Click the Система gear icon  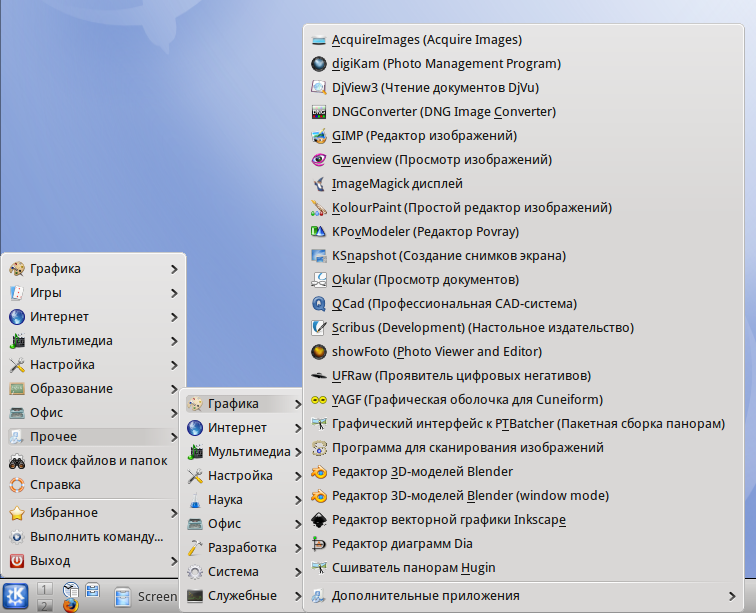pos(195,572)
